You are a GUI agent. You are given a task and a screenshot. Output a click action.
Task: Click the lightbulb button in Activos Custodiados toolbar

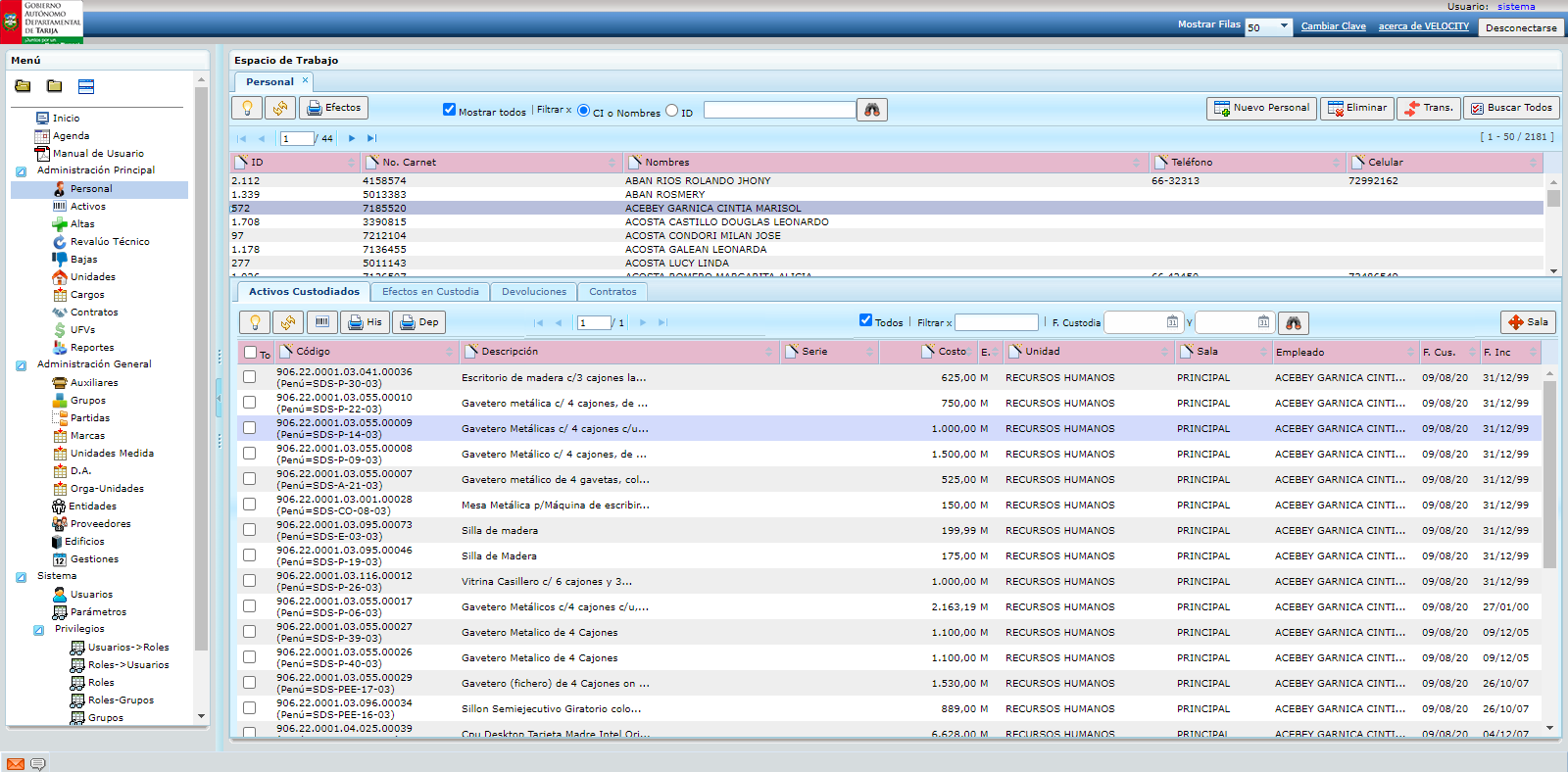click(255, 322)
